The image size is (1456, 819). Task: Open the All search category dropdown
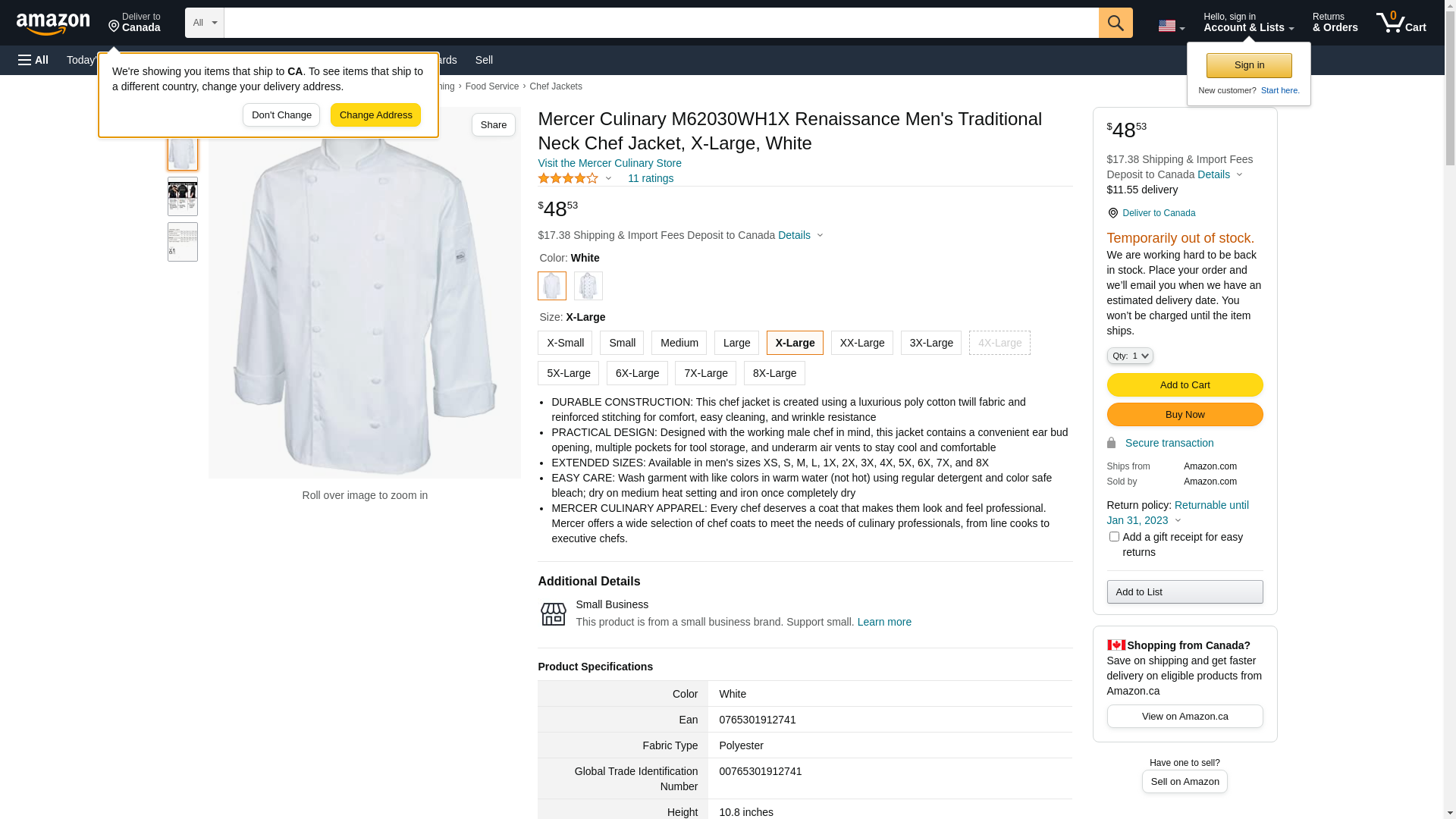204,23
